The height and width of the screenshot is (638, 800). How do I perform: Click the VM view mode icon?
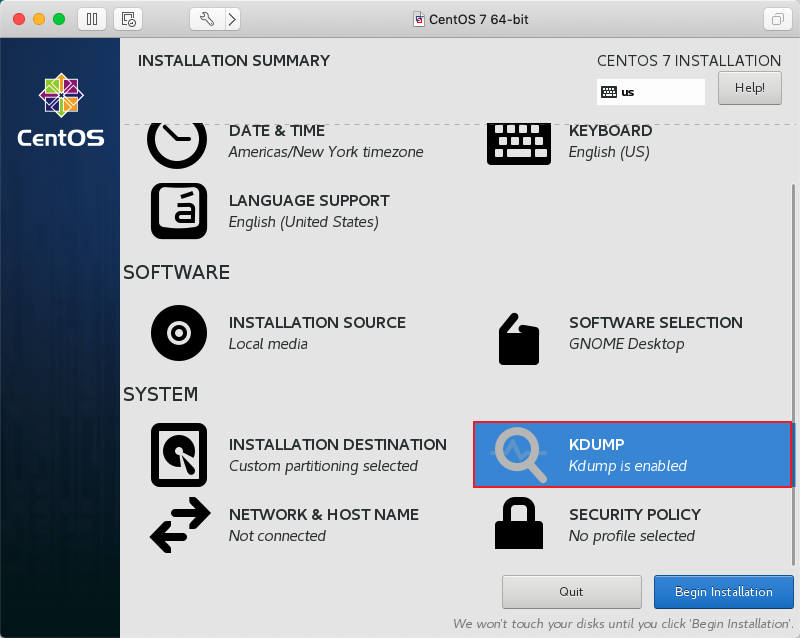pos(778,19)
